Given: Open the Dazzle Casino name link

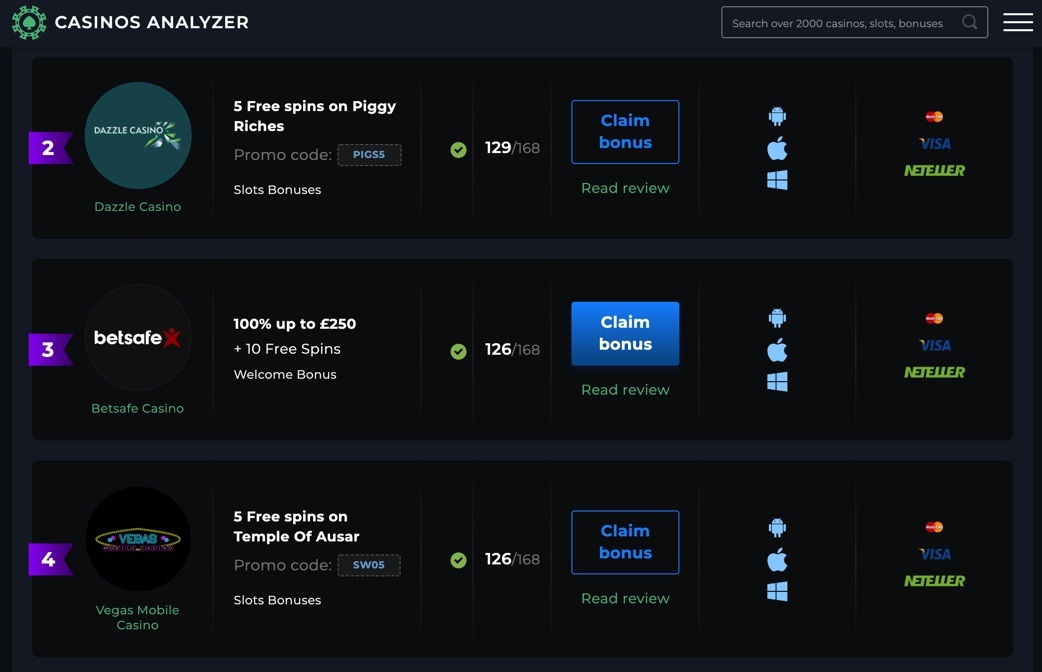Looking at the screenshot, I should pos(138,207).
